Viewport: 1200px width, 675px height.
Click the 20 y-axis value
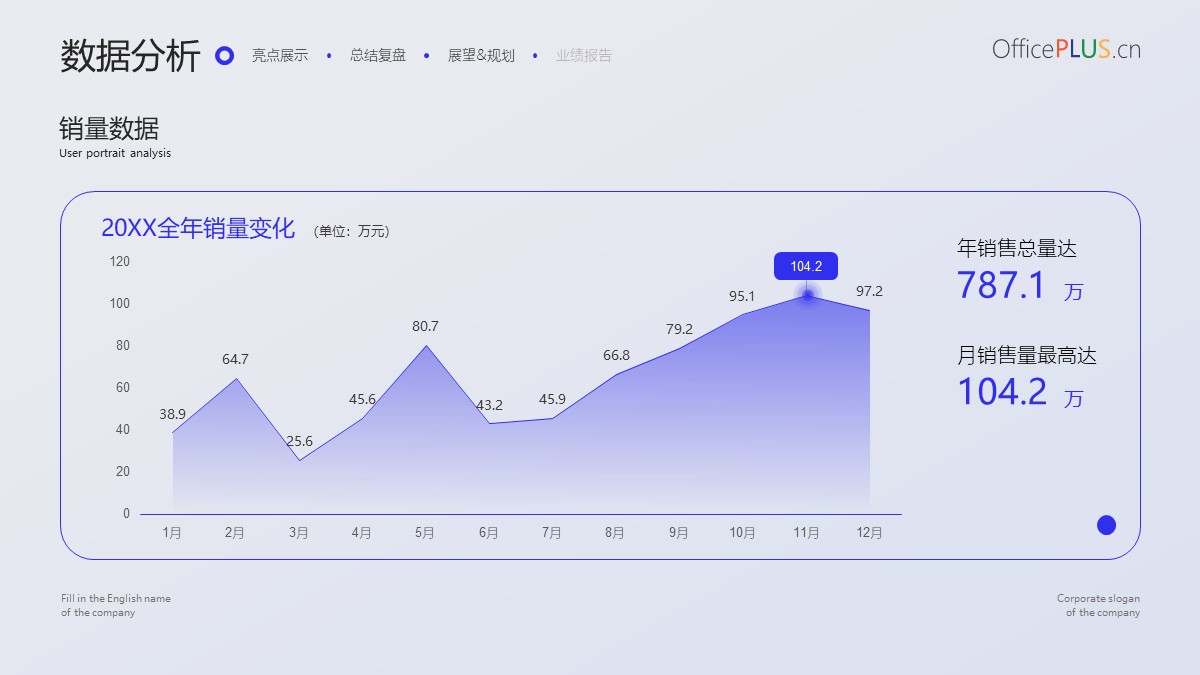[x=123, y=472]
